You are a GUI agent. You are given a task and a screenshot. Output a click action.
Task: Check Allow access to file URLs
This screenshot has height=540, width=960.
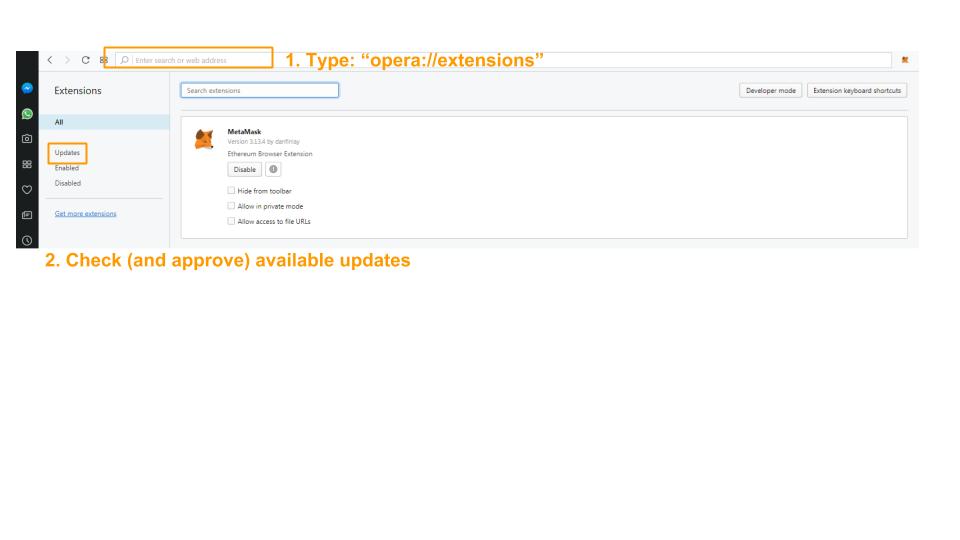click(231, 221)
